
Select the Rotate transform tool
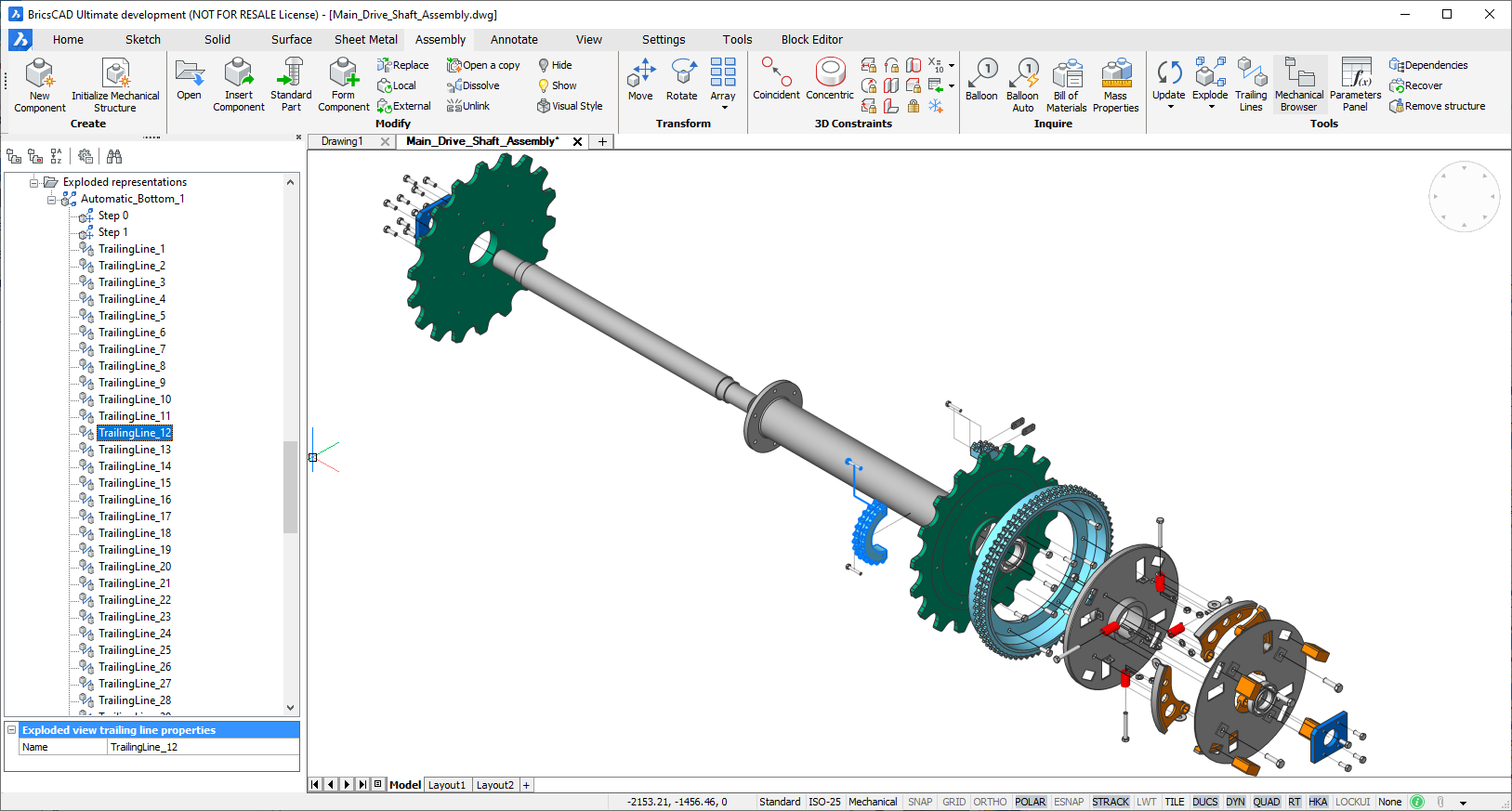tap(681, 74)
